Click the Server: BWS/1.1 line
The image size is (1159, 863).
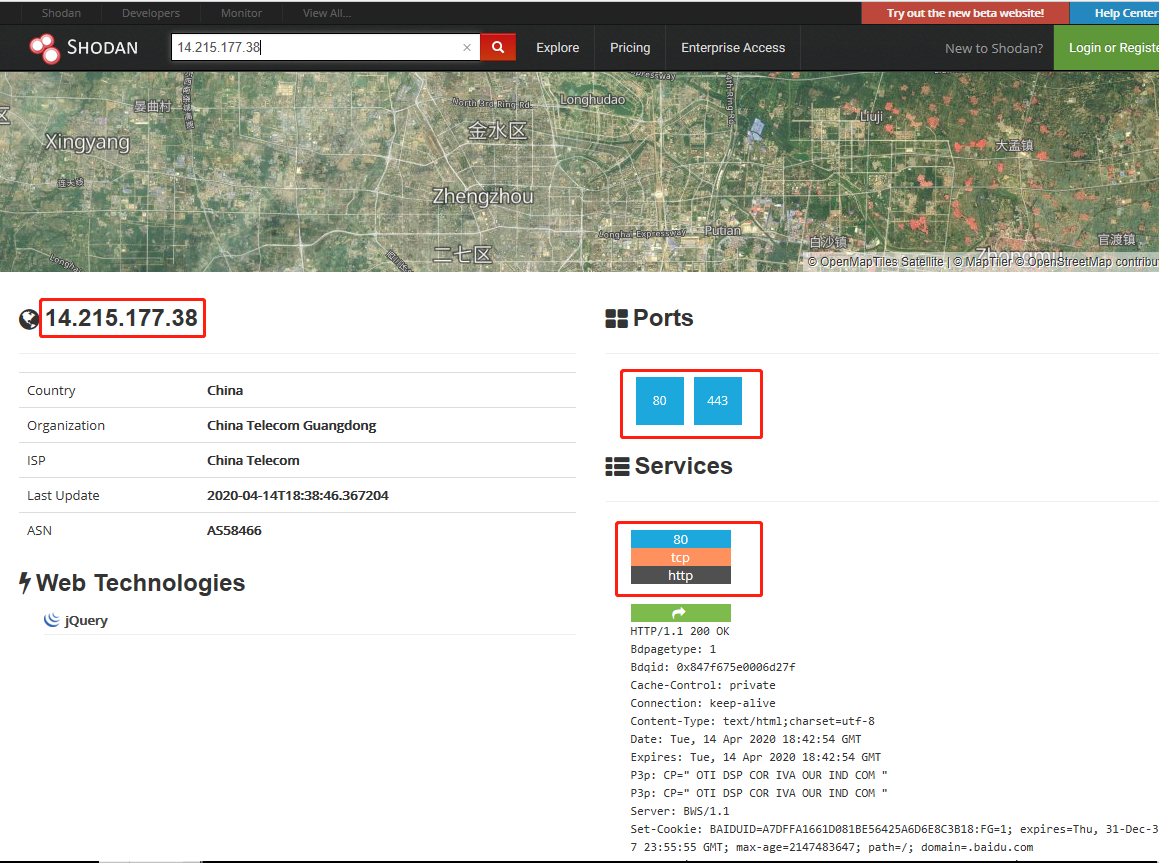click(x=679, y=811)
